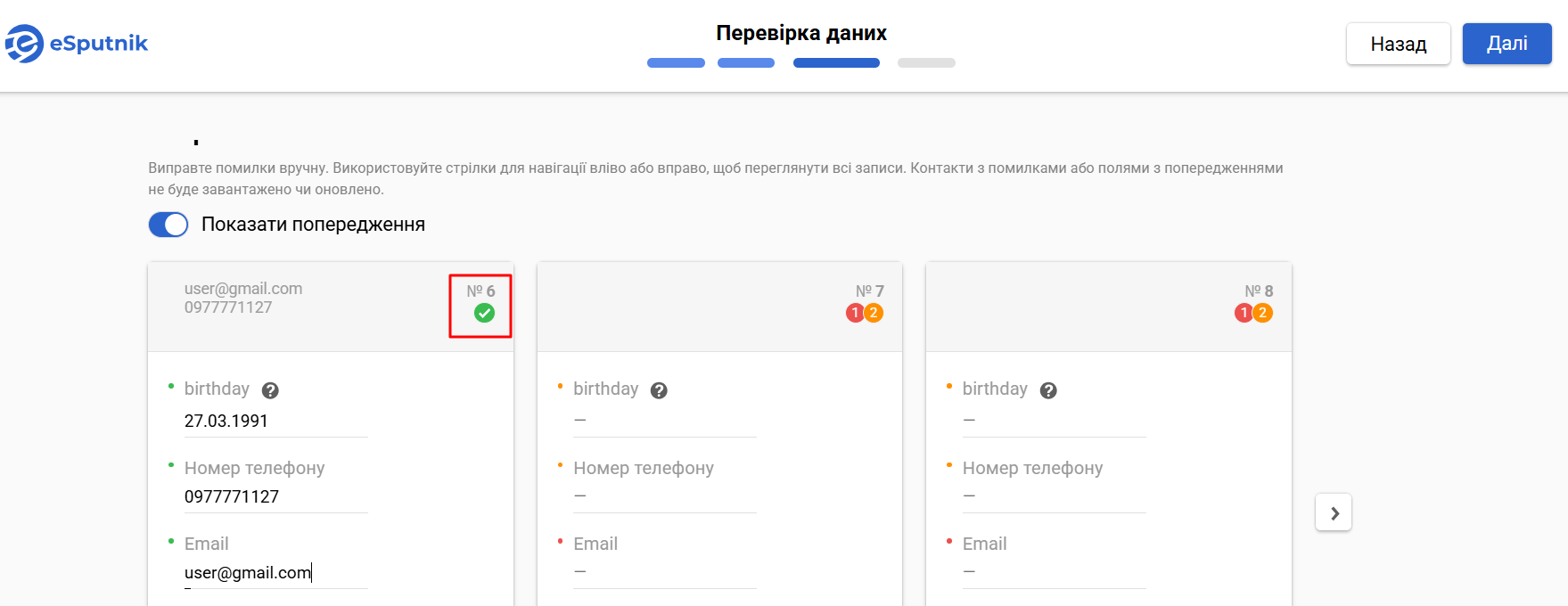Open the birthday help tooltip on card №8
1568x606 pixels.
click(x=1049, y=390)
